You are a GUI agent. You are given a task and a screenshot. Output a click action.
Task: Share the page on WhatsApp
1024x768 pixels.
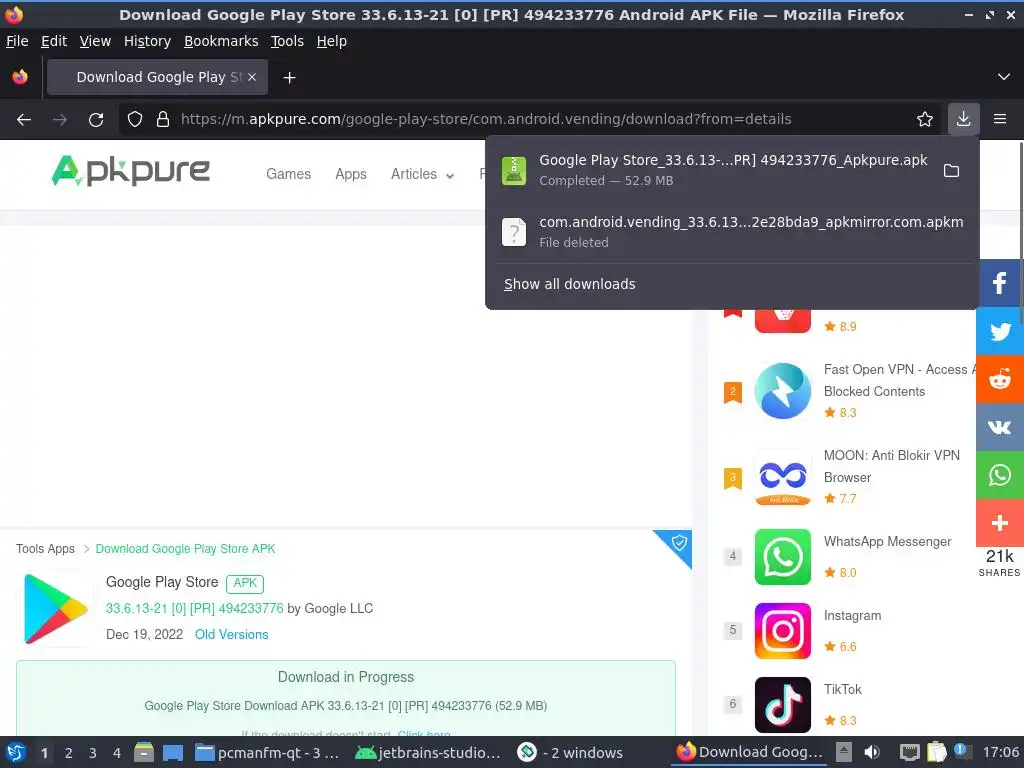point(1000,475)
